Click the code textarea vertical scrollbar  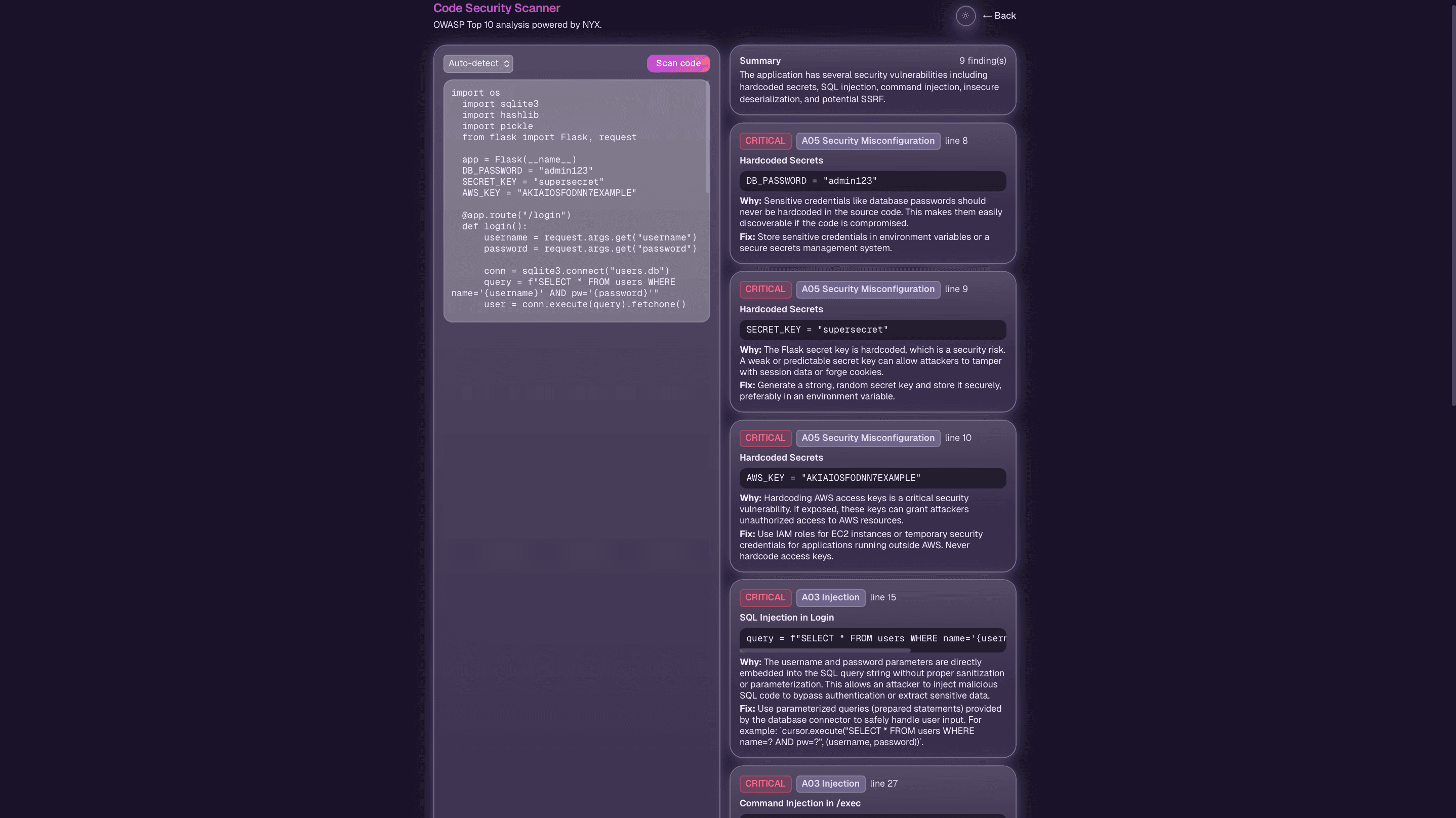pyautogui.click(x=707, y=136)
